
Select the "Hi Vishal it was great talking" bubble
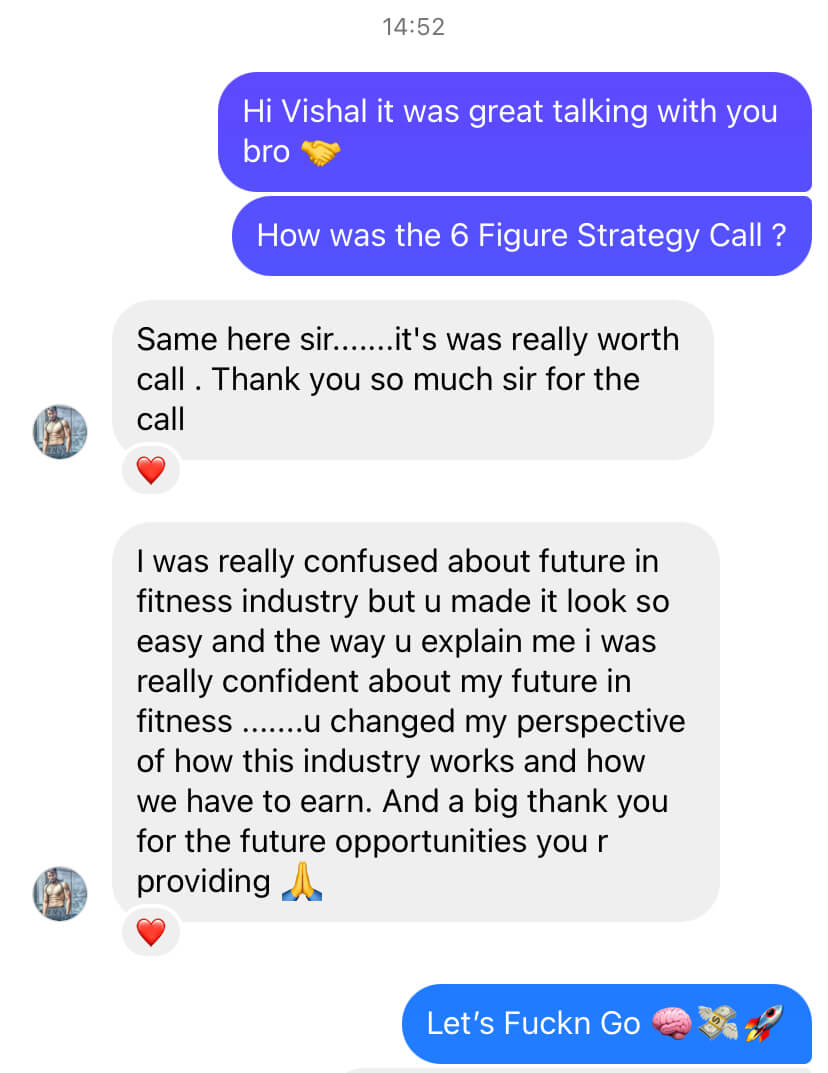tap(514, 131)
